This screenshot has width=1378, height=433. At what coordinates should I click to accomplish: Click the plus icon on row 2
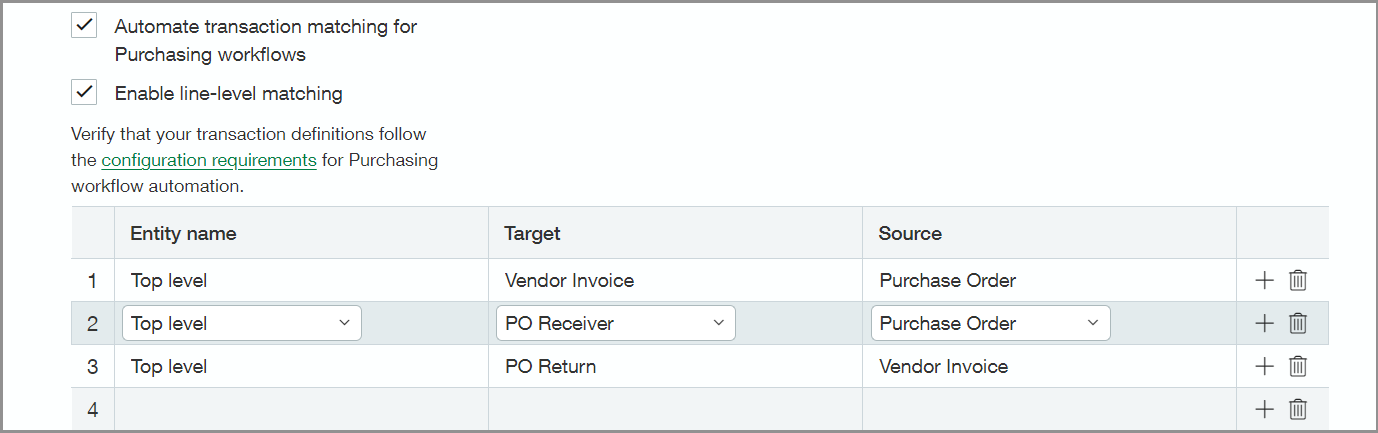pos(1264,323)
